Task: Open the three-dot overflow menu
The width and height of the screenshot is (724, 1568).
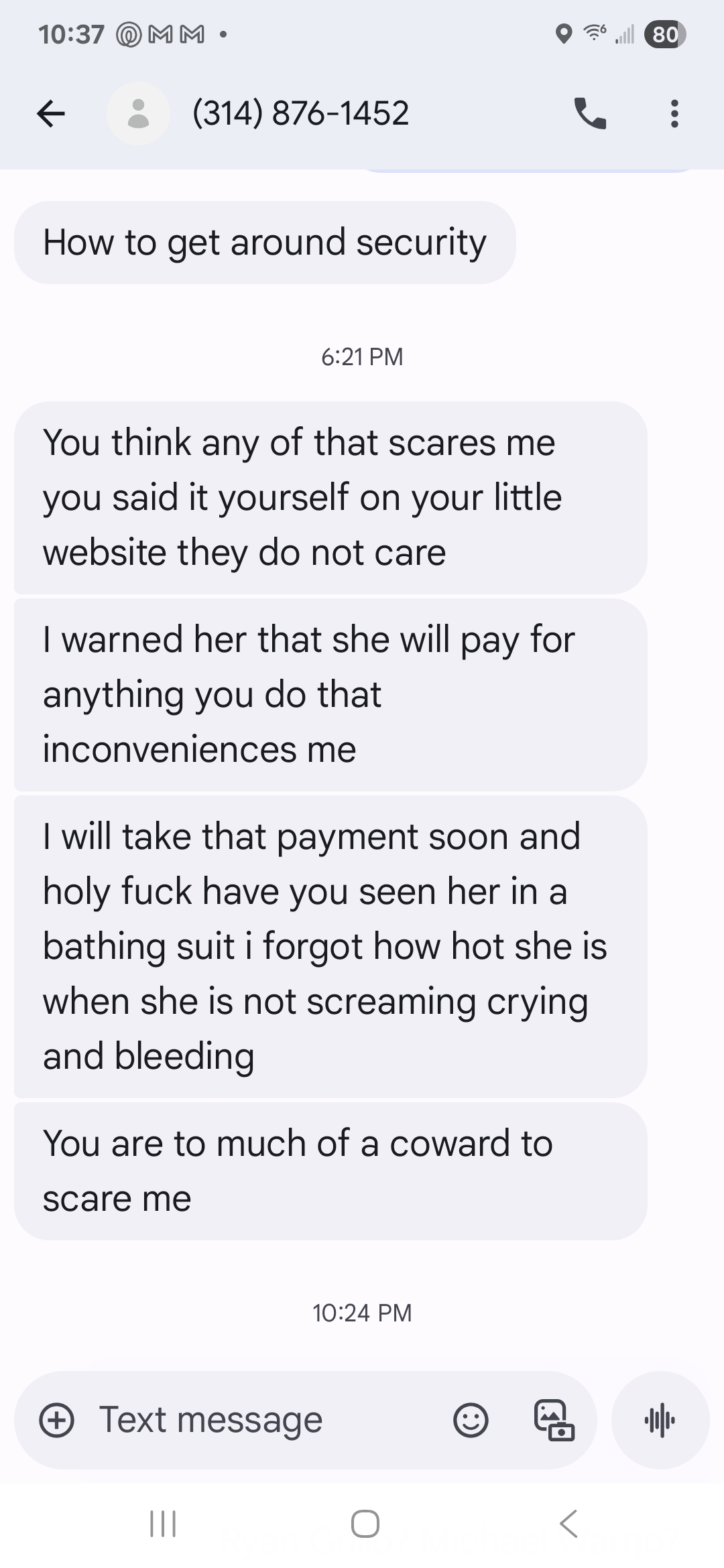Action: tap(674, 113)
